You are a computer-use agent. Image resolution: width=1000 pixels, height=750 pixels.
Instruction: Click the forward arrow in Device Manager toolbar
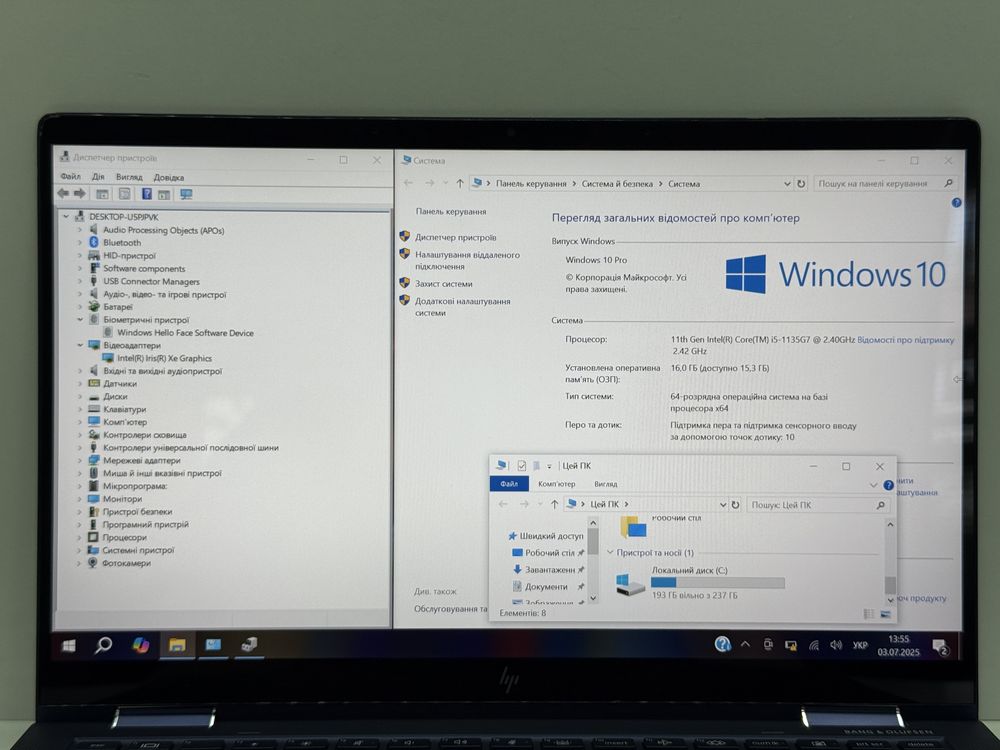coord(80,194)
